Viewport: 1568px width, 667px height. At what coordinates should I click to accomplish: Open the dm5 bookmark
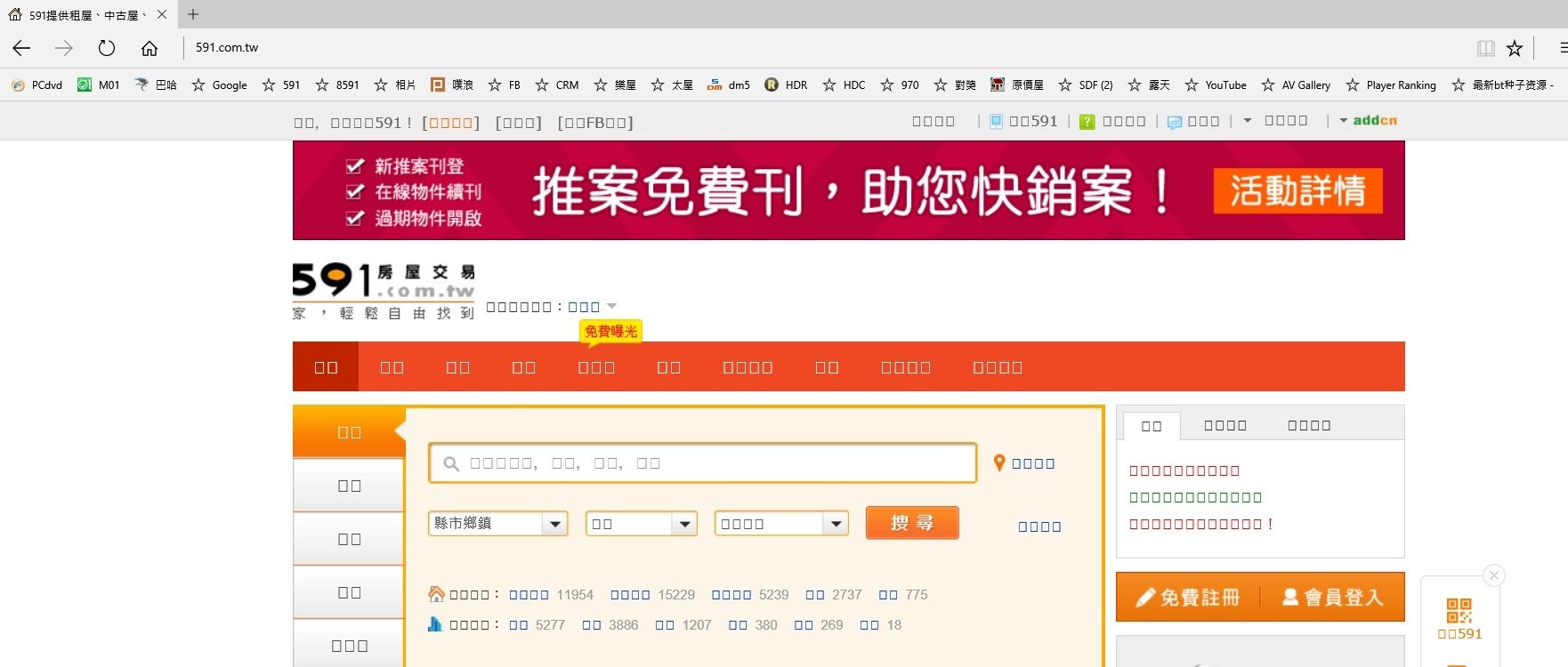click(729, 85)
